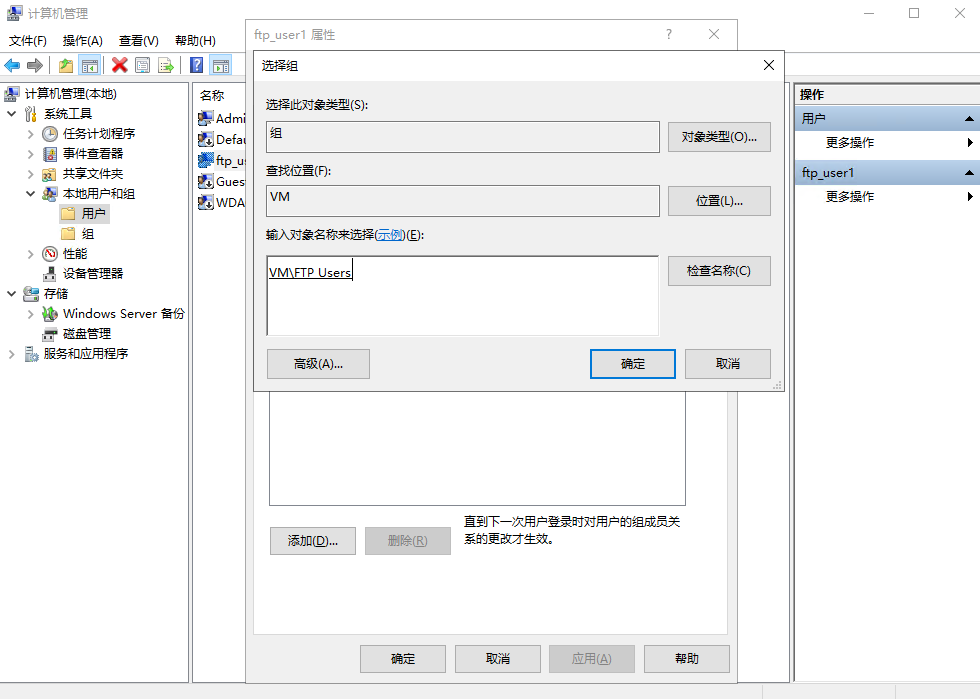Open Properties using its toolbar icon
This screenshot has height=699, width=980.
tap(142, 65)
